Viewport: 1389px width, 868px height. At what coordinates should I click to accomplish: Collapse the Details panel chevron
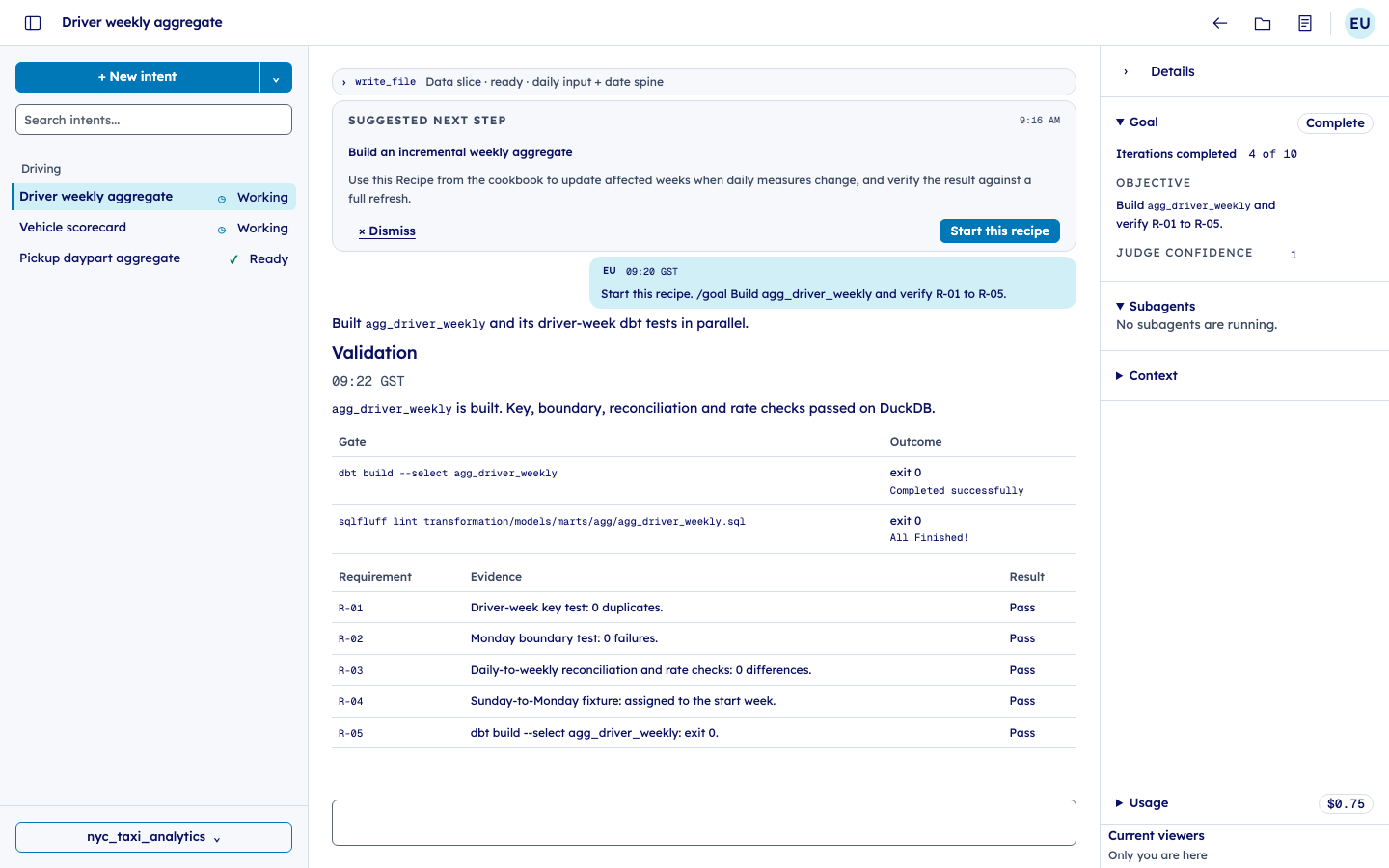point(1126,72)
